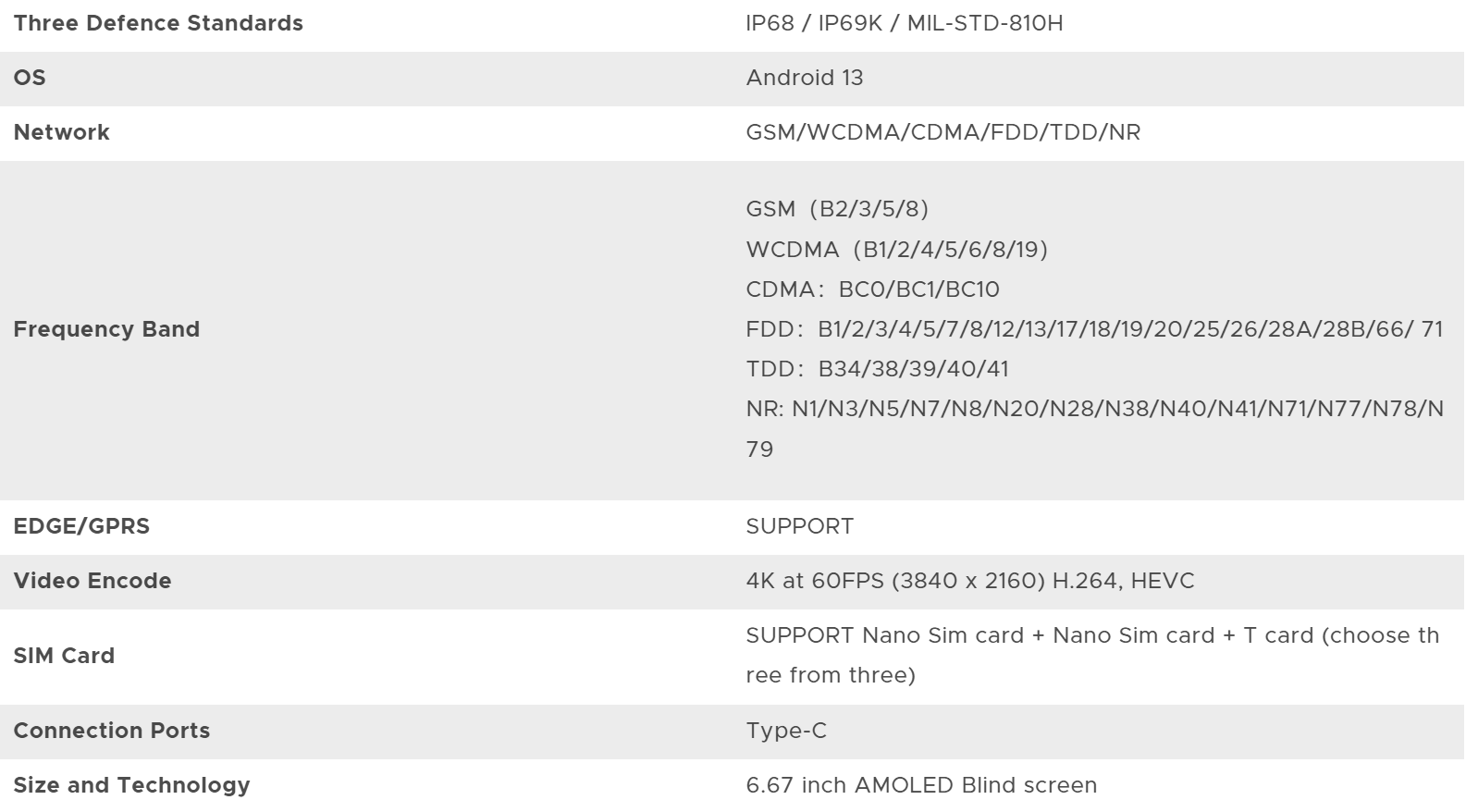Select the GSM/WCDMA/CDMA/FDD/TDD/NR network value
Image resolution: width=1466 pixels, height=812 pixels.
coord(942,132)
